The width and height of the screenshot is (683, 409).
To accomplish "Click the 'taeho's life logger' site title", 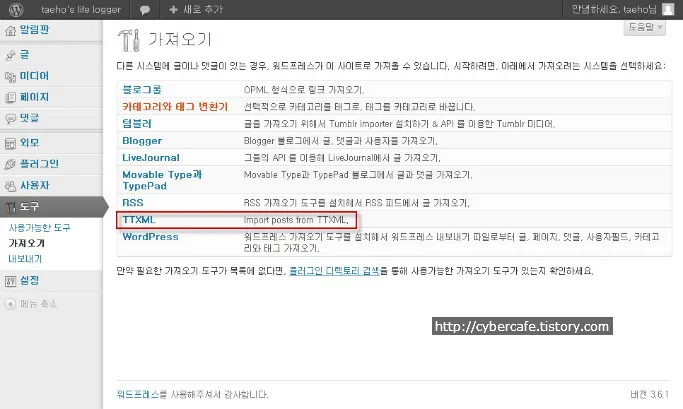I will 81,9.
